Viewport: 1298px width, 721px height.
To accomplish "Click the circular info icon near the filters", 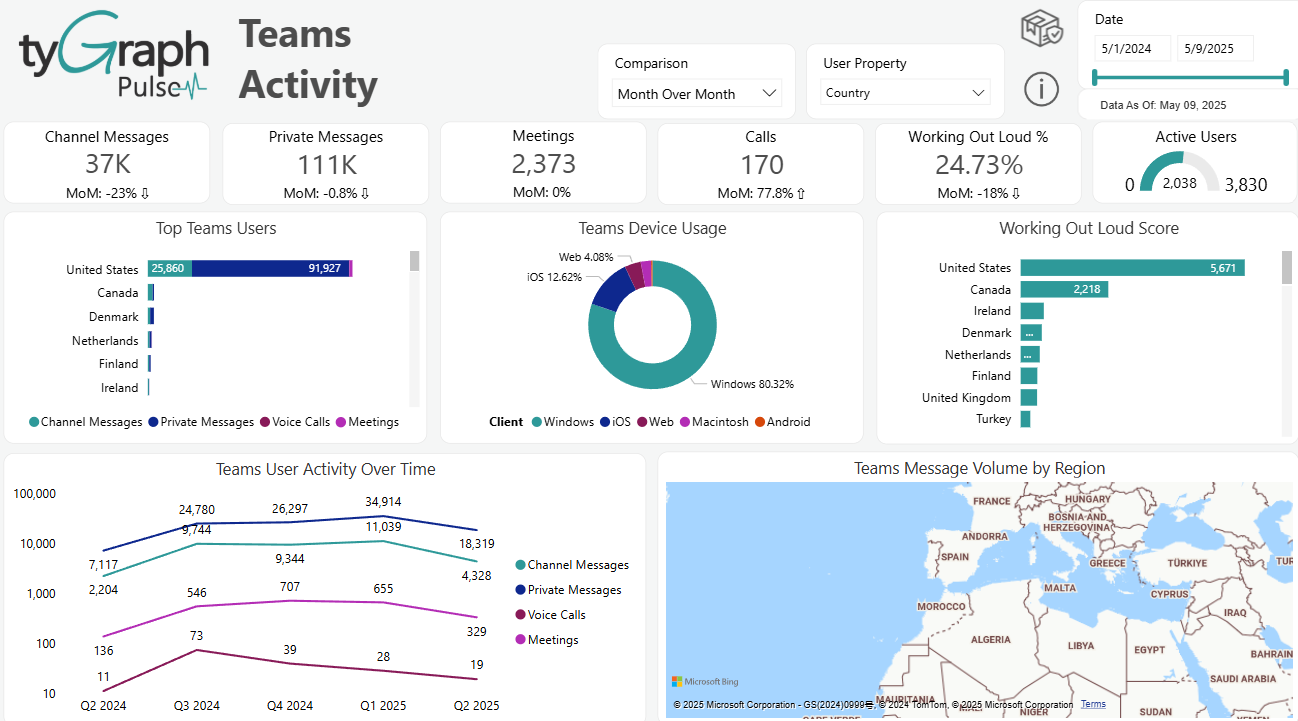I will (x=1041, y=89).
